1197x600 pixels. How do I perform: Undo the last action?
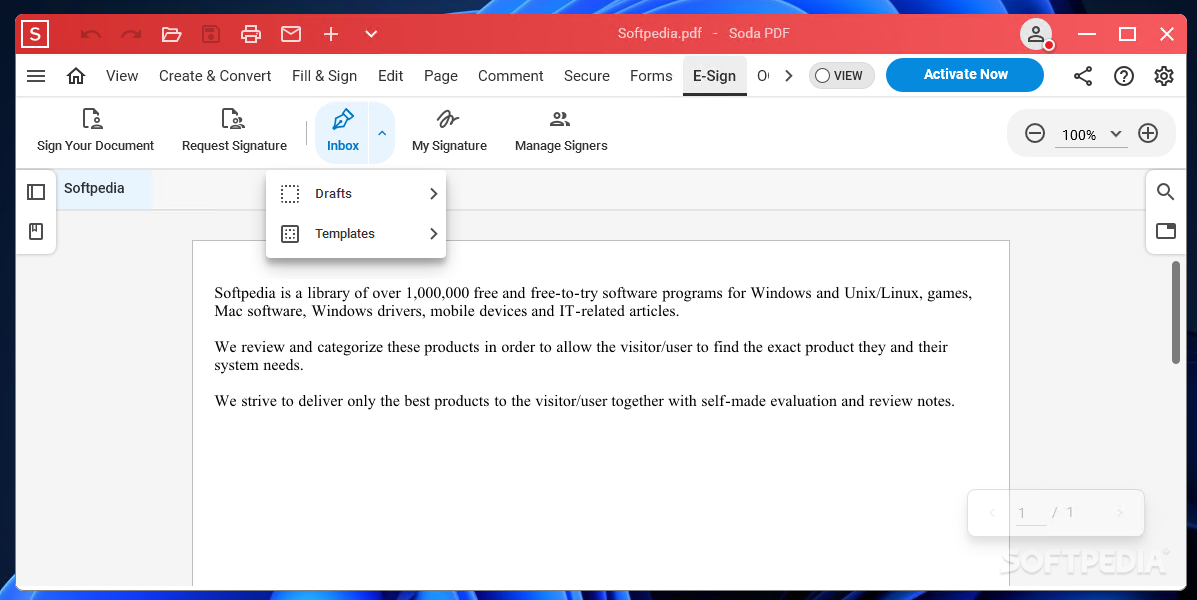90,34
